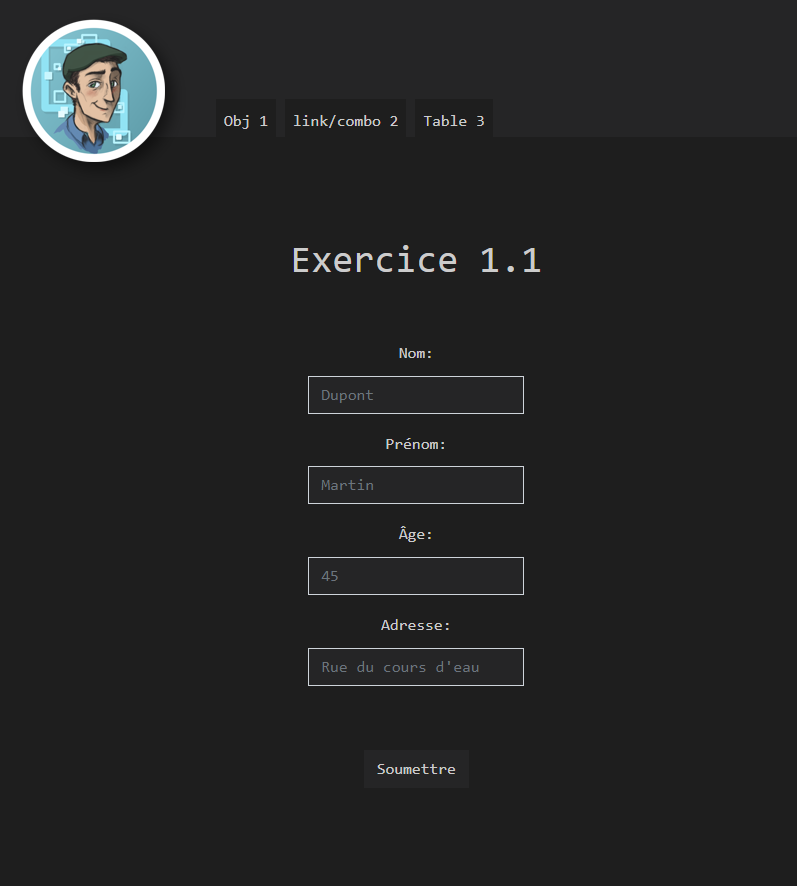Select the Prénom field showing Martin
The image size is (797, 886).
click(x=416, y=485)
